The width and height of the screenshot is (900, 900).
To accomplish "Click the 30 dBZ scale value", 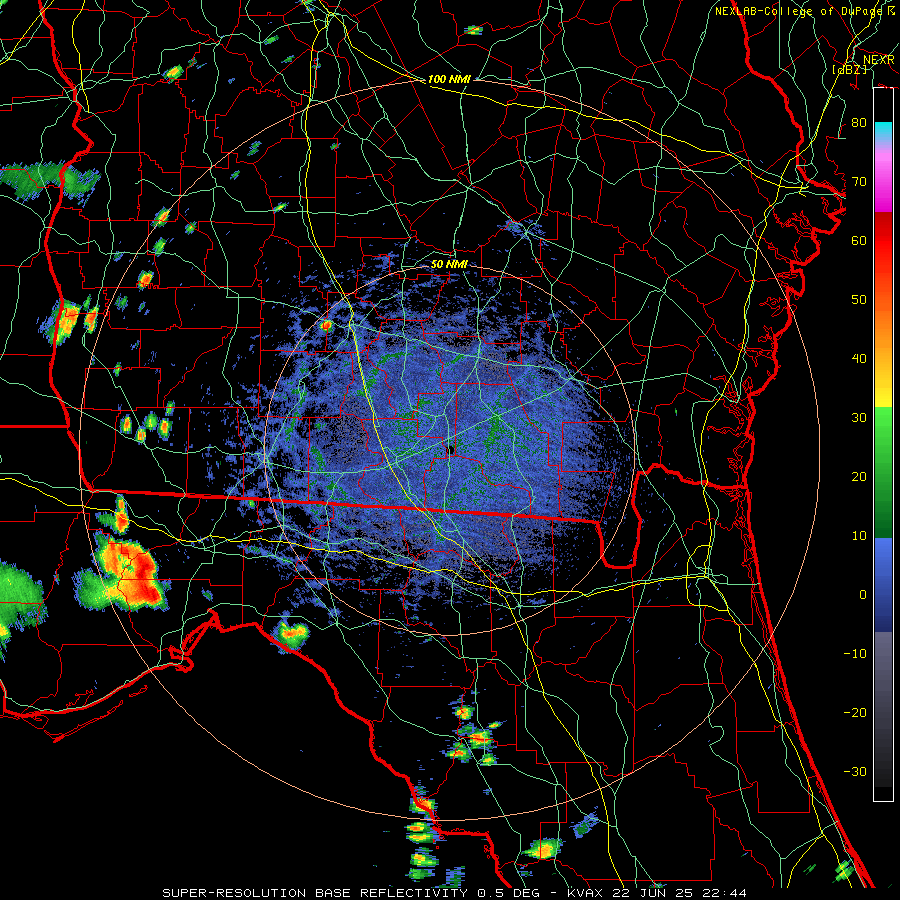I will click(859, 418).
